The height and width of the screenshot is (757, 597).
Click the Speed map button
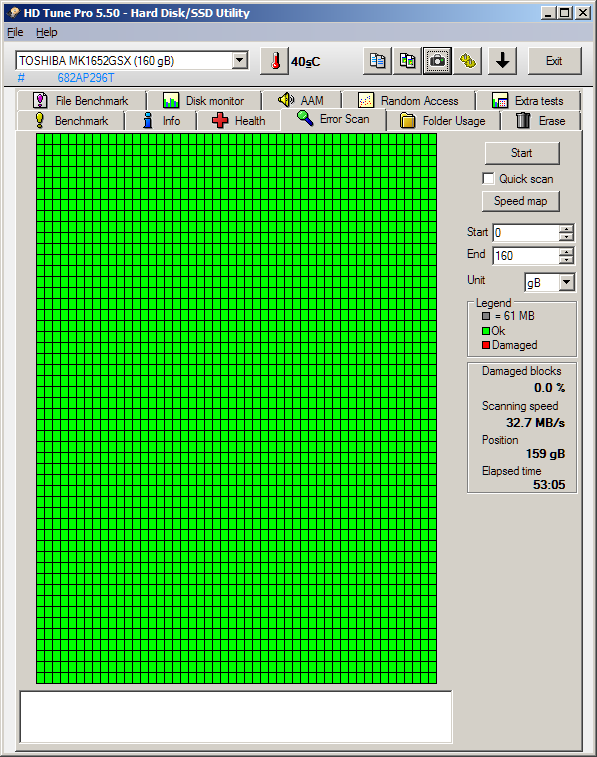point(521,201)
